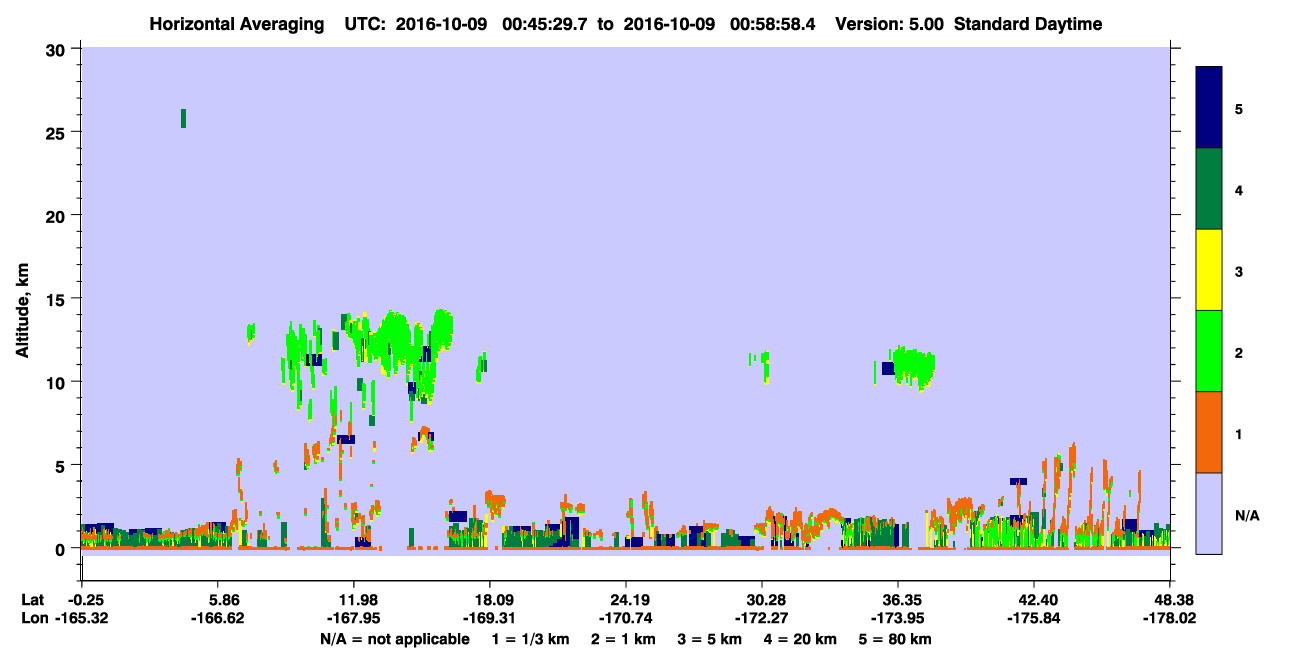This screenshot has width=1300, height=667.
Task: Click longitude value -178.02
Action: click(1169, 618)
